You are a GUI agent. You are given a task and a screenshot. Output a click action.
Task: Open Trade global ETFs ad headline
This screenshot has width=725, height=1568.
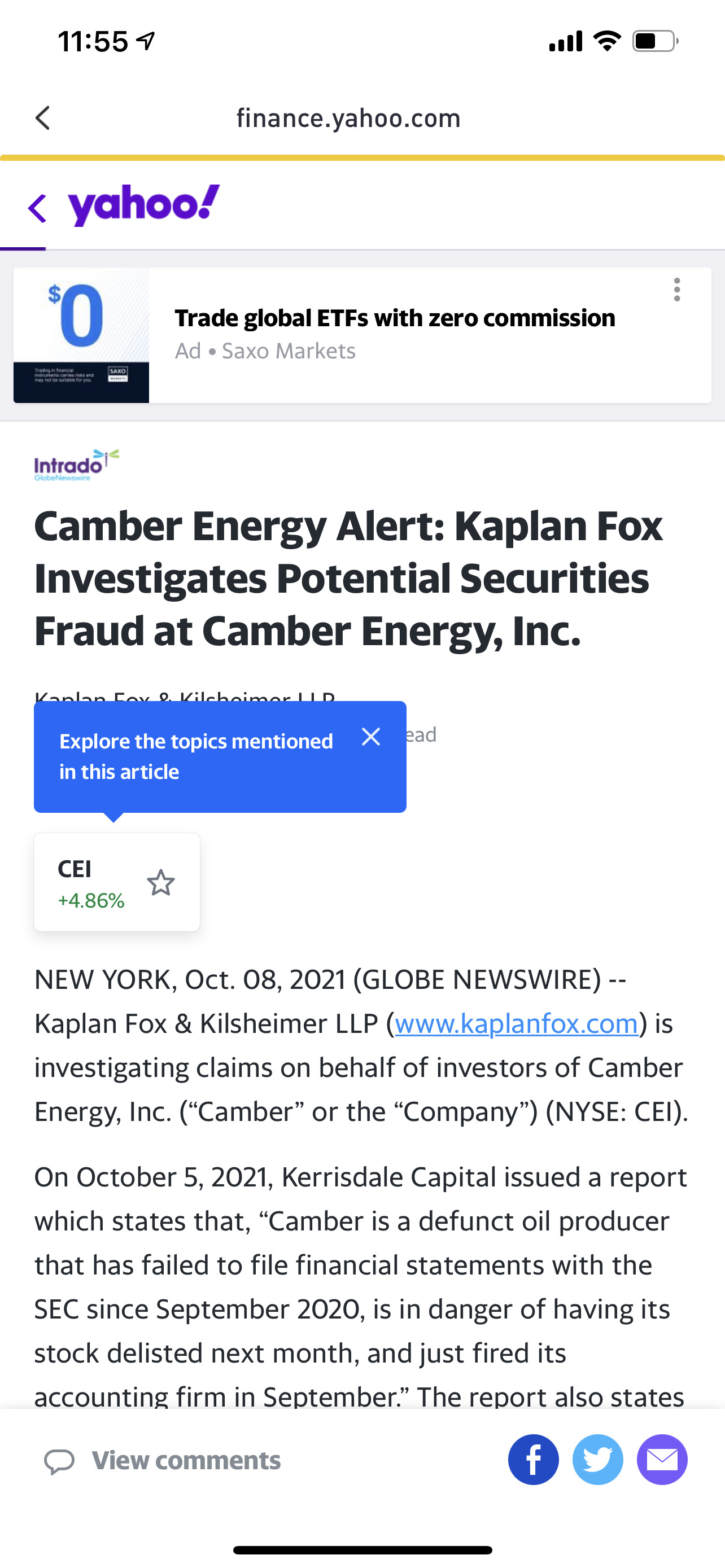tap(395, 318)
